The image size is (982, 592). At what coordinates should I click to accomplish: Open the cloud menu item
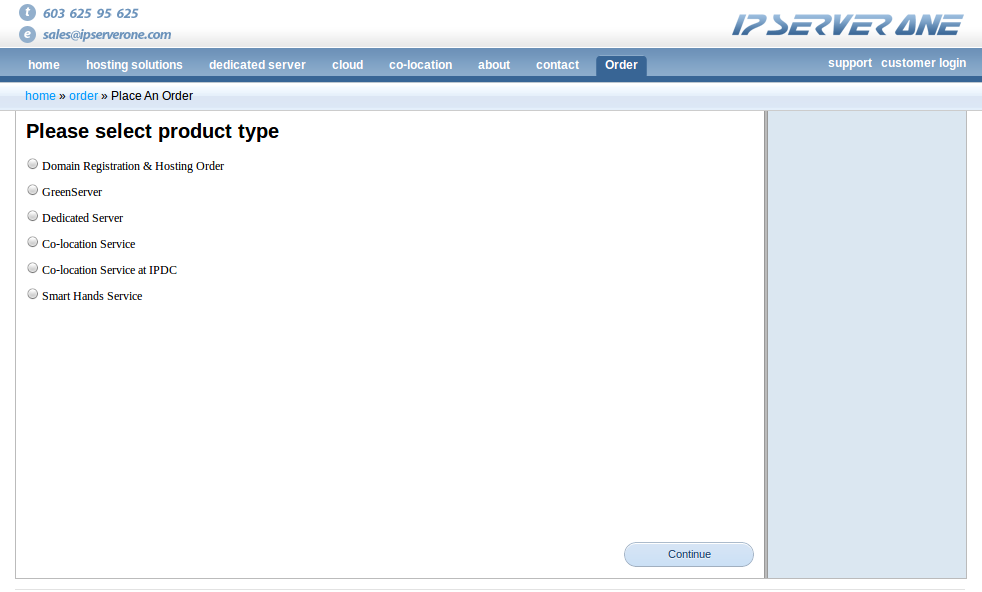(348, 65)
